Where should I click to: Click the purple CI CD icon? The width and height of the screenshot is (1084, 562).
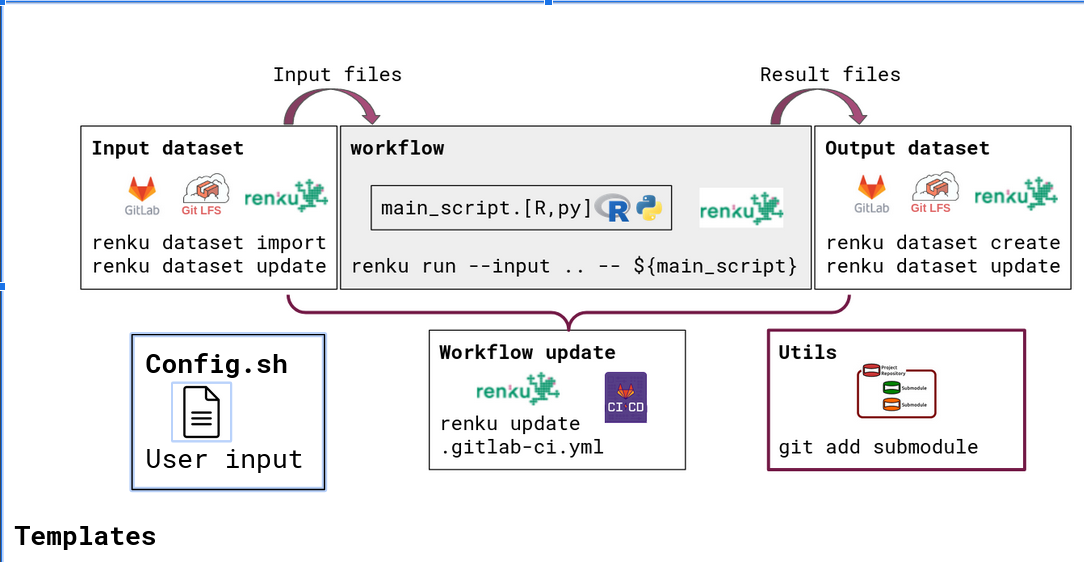(626, 397)
